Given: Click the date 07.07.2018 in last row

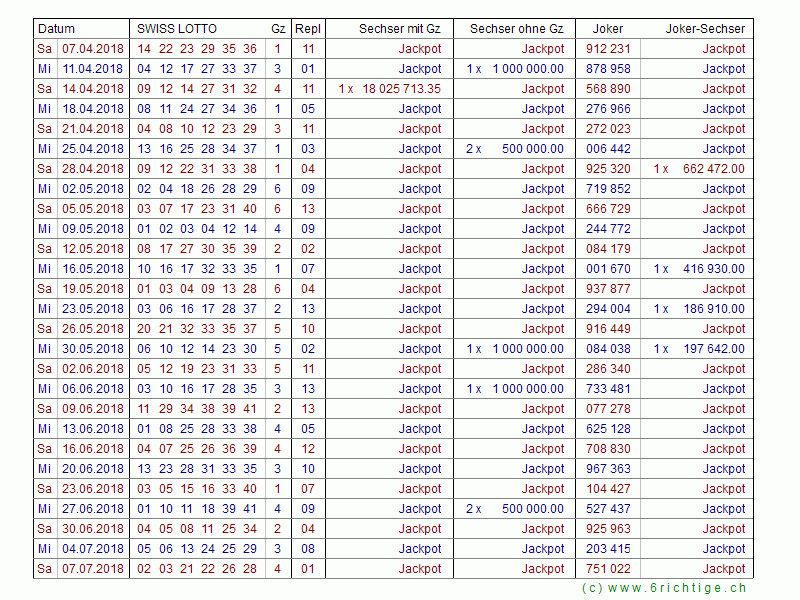Looking at the screenshot, I should point(92,569).
